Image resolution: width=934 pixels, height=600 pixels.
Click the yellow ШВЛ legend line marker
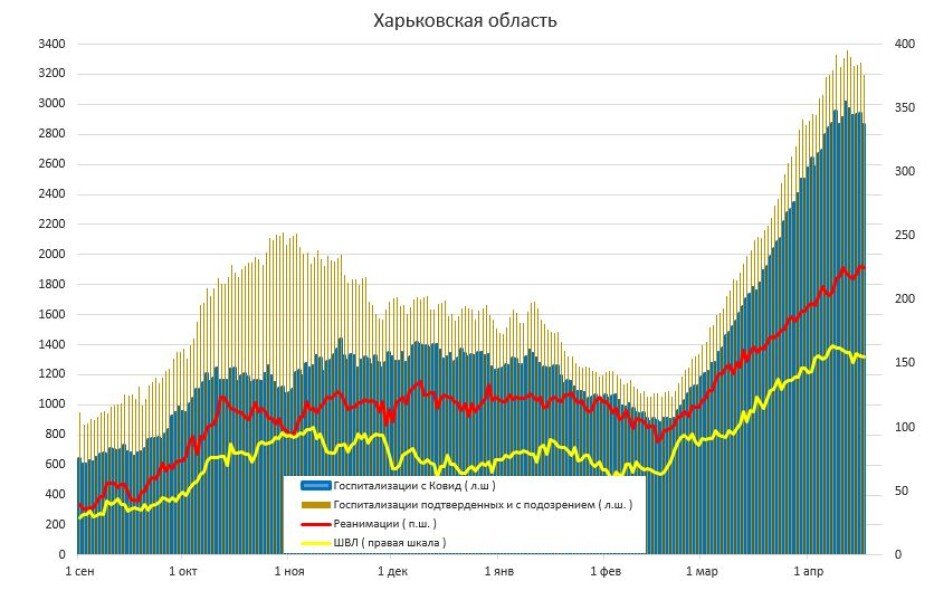coord(316,542)
